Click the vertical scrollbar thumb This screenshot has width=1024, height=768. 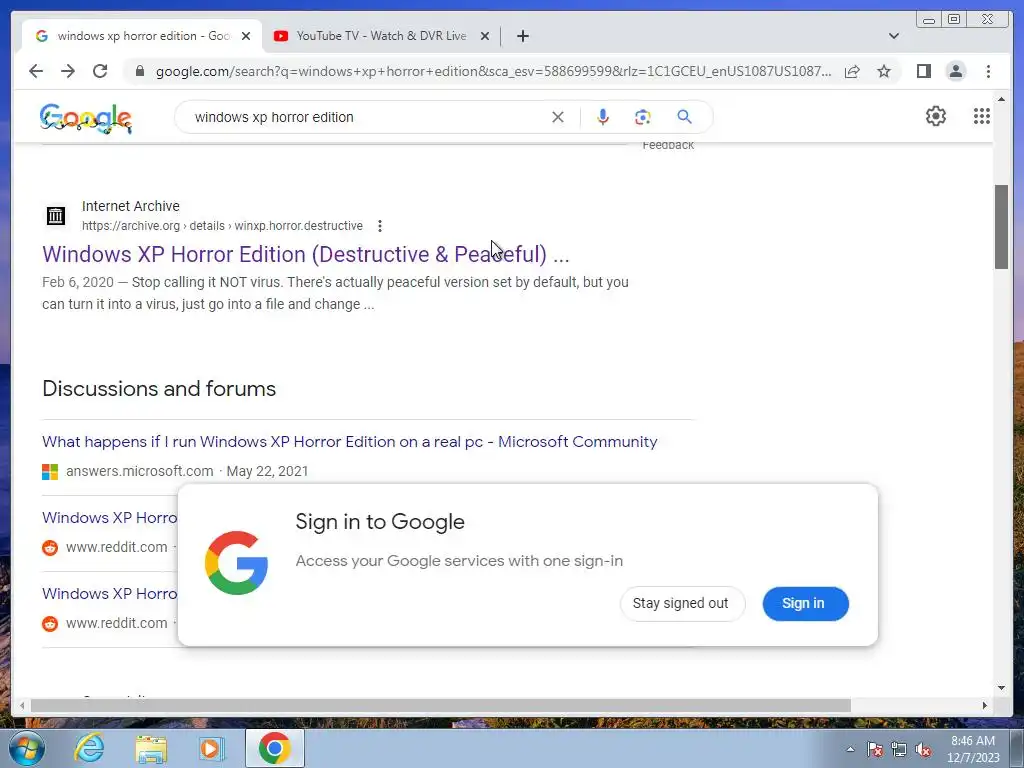click(x=1001, y=227)
